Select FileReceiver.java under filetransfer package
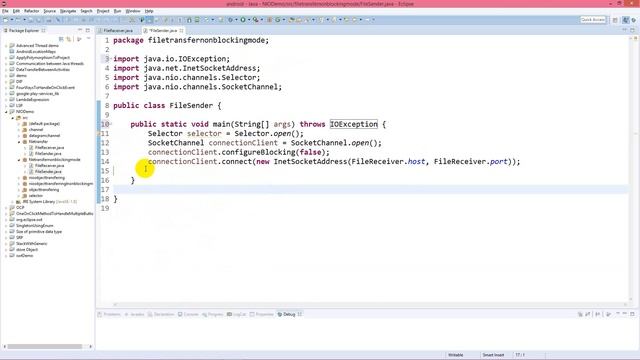Image resolution: width=640 pixels, height=360 pixels. (49, 147)
